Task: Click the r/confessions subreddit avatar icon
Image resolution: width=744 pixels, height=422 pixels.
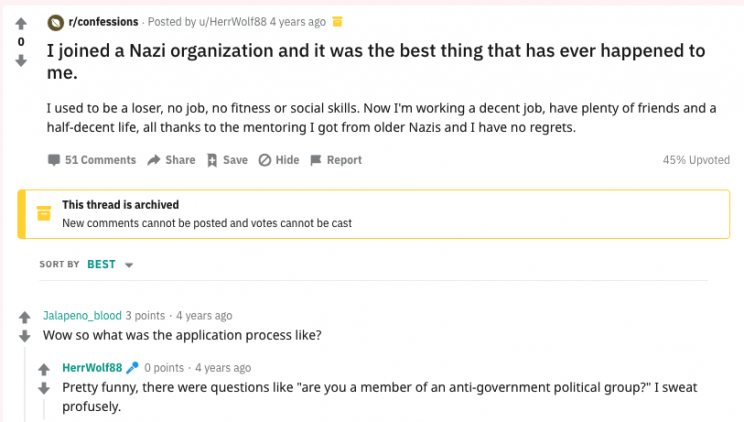Action: 54,21
